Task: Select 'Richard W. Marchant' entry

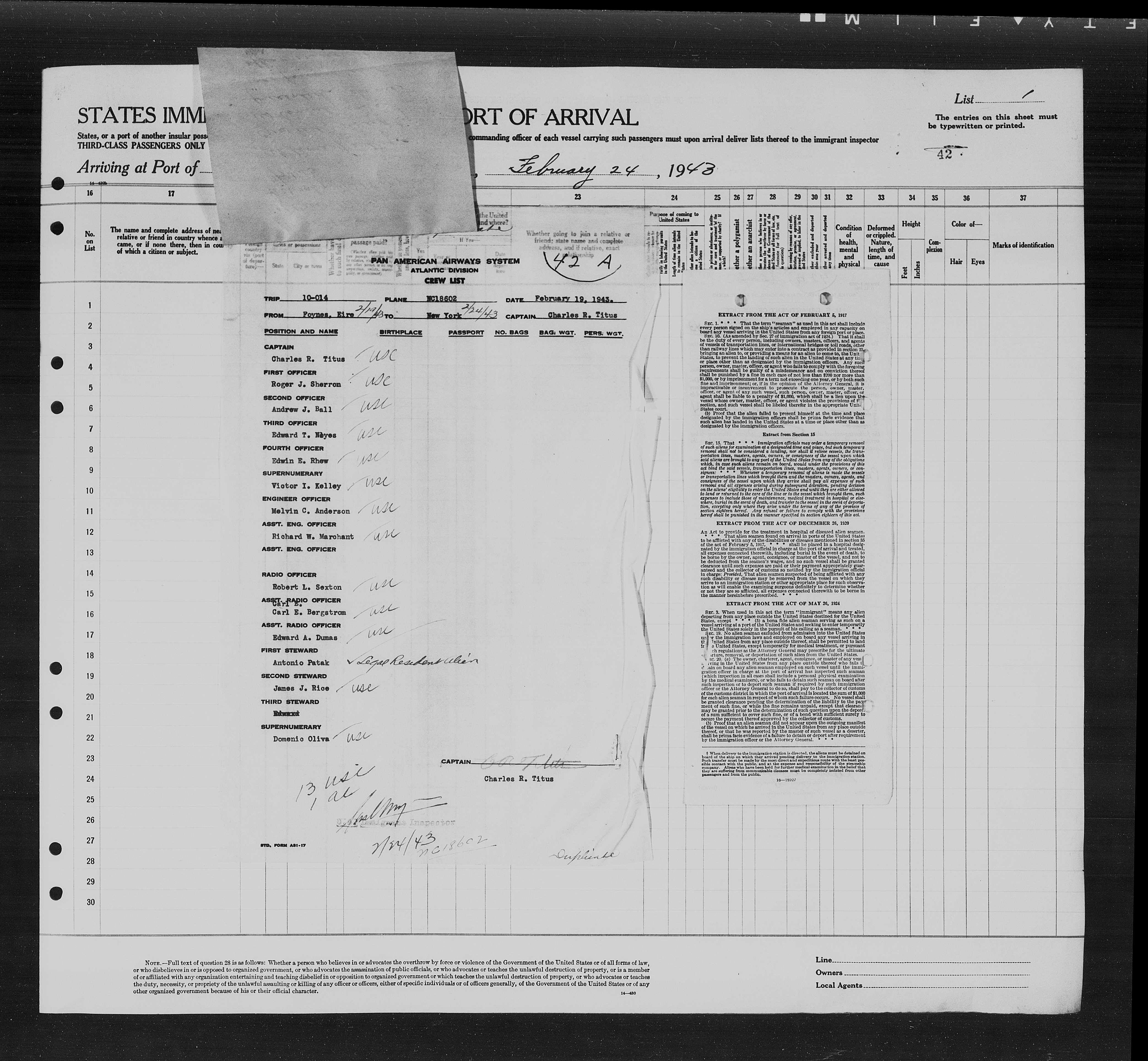Action: point(313,536)
